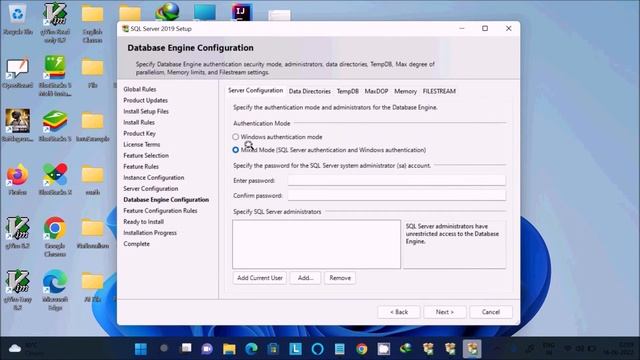Cancel the SQL Server setup
This screenshot has height=360, width=640.
pyautogui.click(x=491, y=312)
